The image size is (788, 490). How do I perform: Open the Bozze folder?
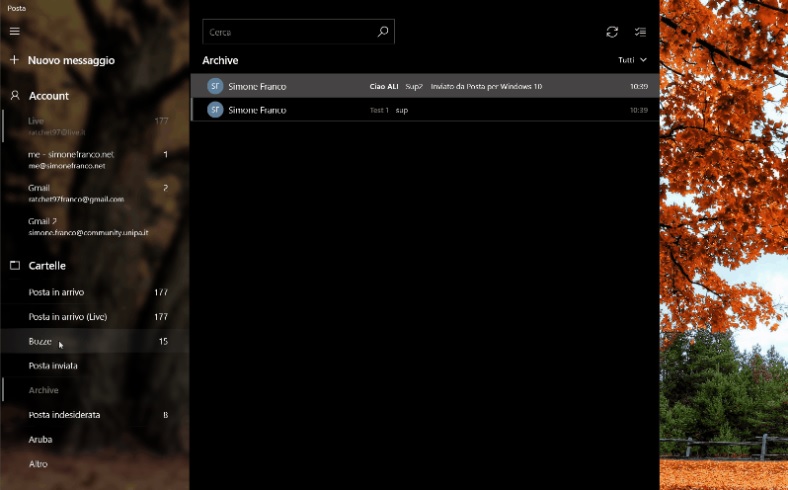(x=40, y=342)
